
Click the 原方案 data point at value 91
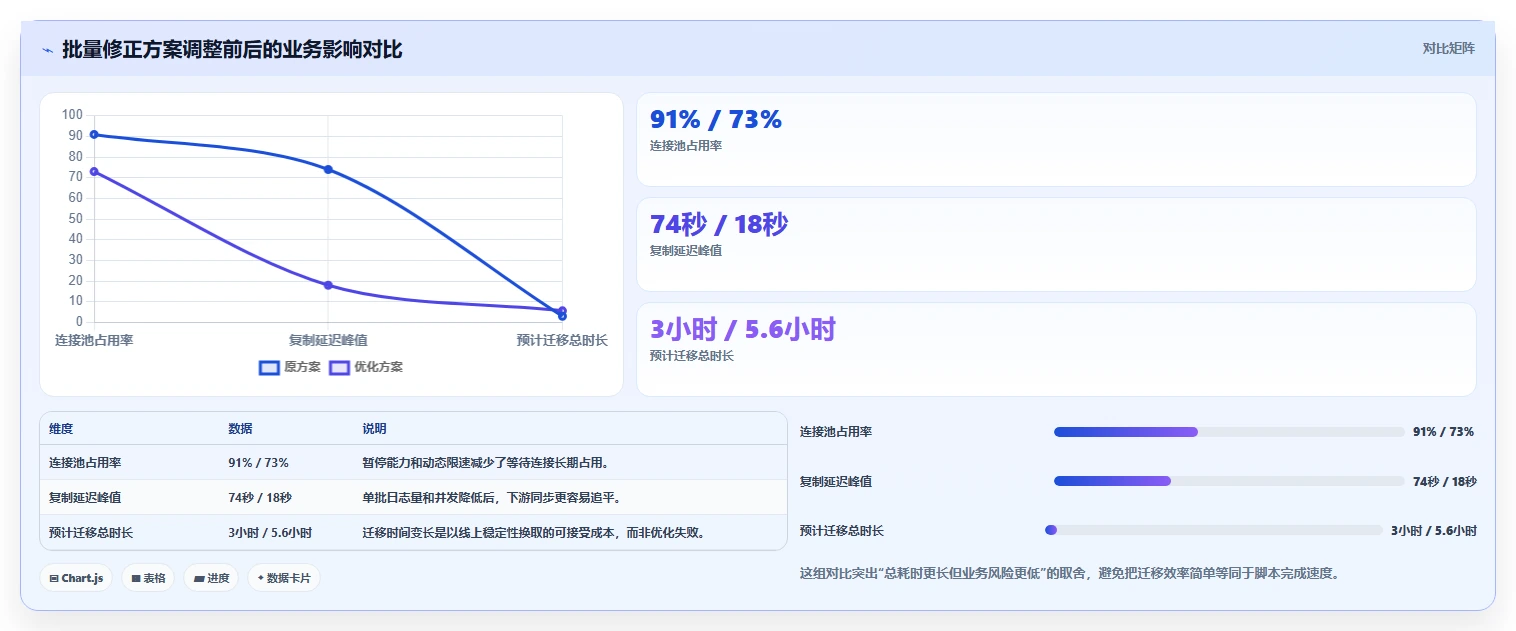coord(94,134)
